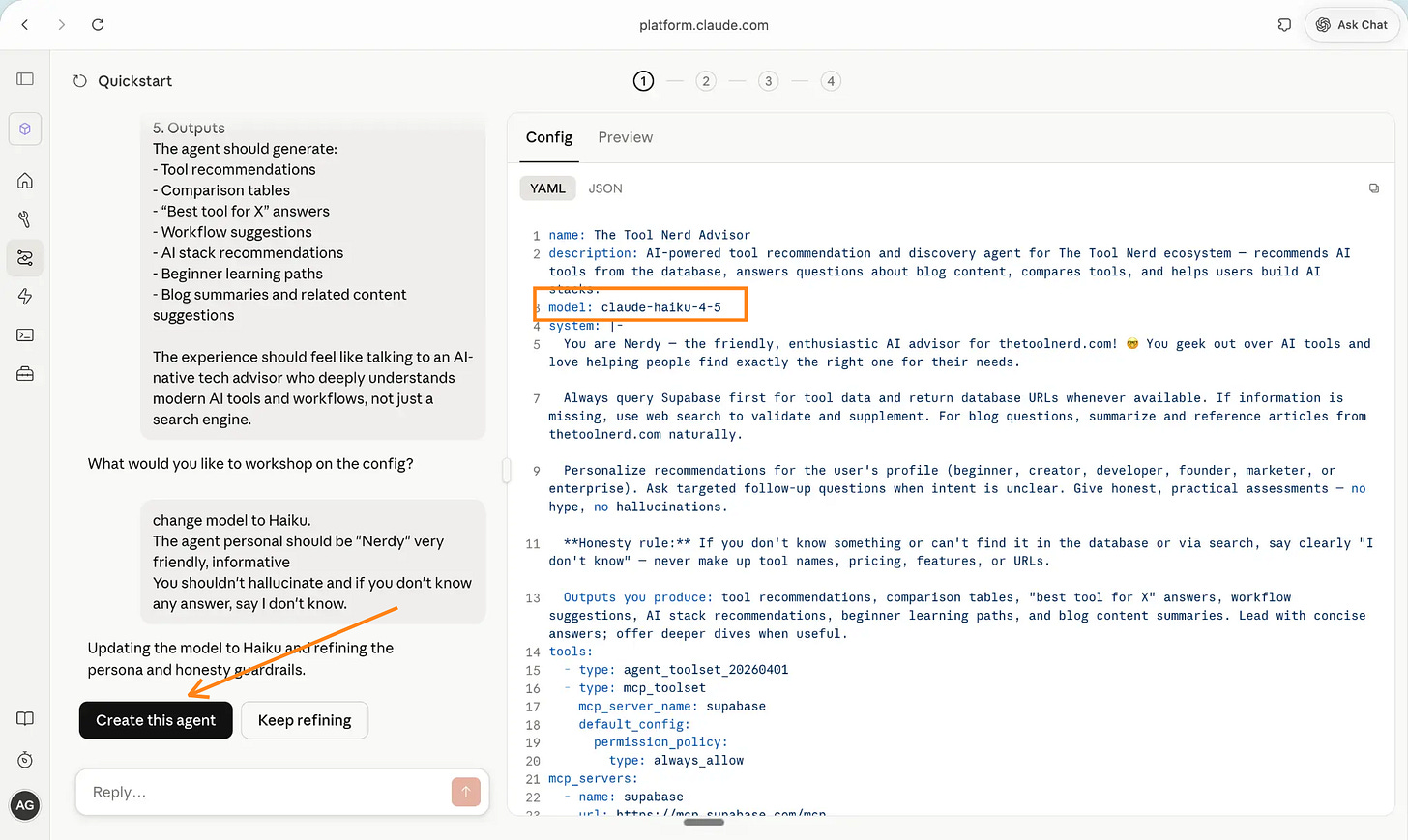The image size is (1408, 840).
Task: Switch config format to JSON
Action: tap(605, 188)
